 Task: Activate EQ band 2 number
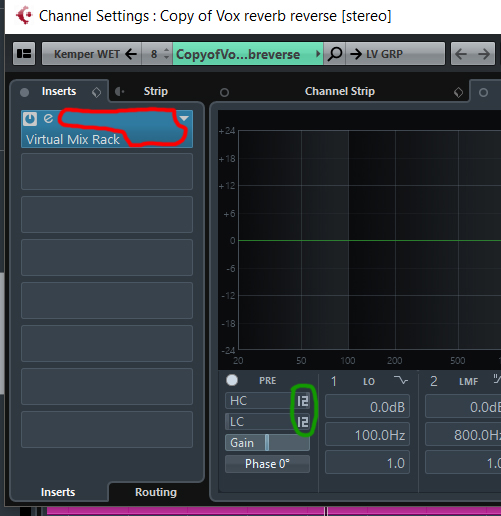(x=434, y=381)
